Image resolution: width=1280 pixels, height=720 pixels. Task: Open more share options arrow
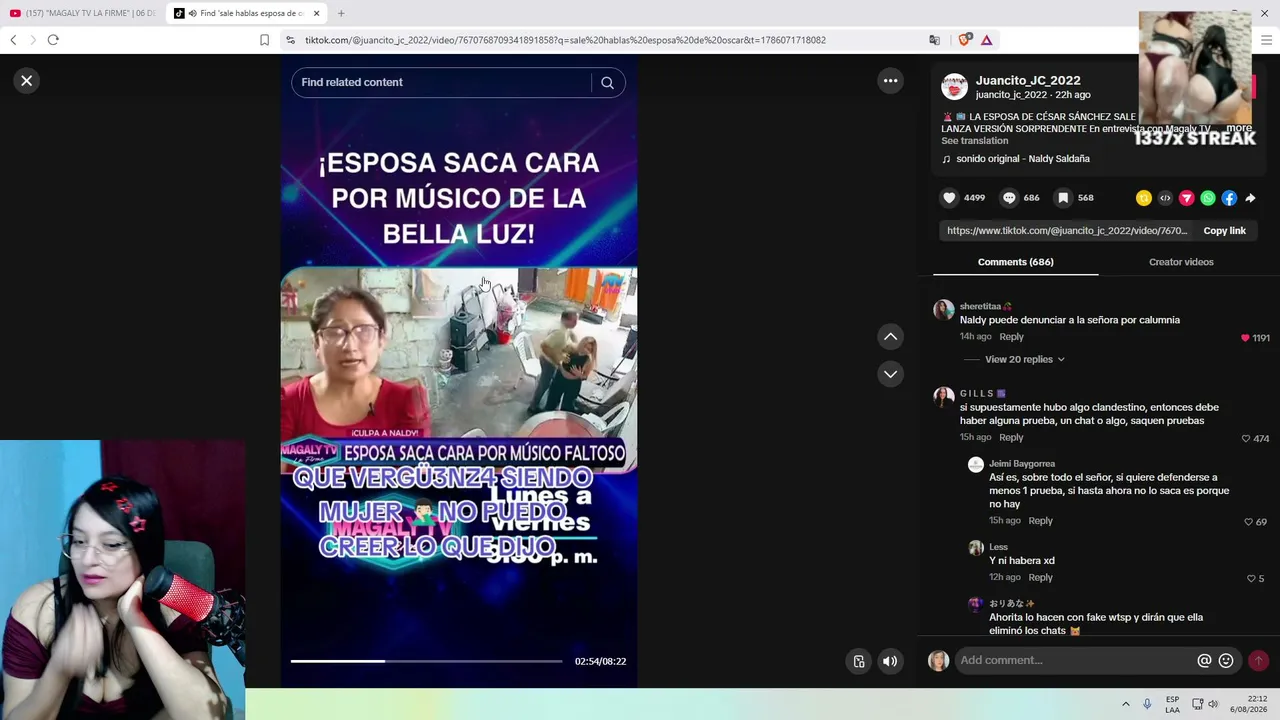click(x=1250, y=198)
